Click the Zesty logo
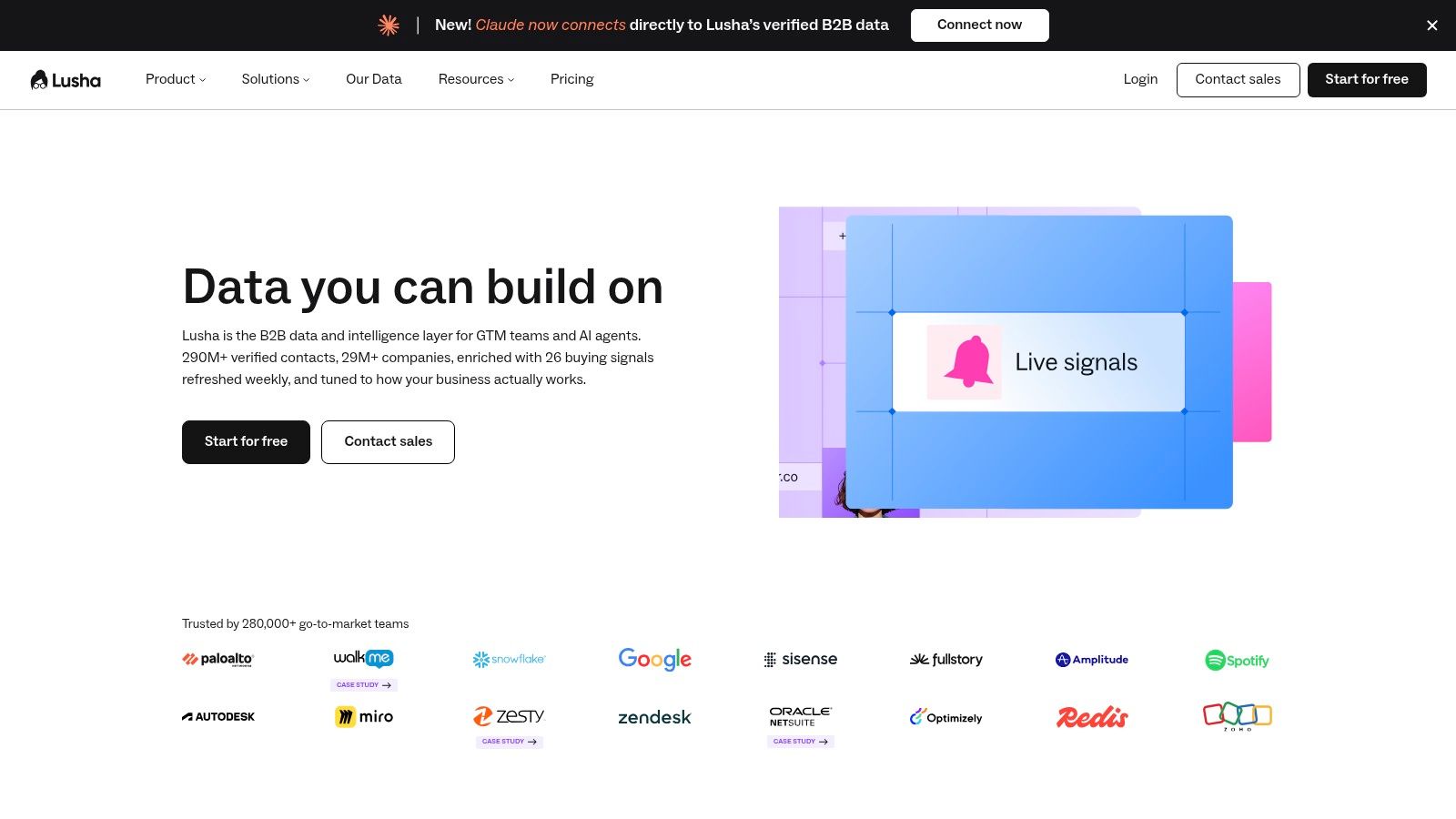 click(x=509, y=716)
